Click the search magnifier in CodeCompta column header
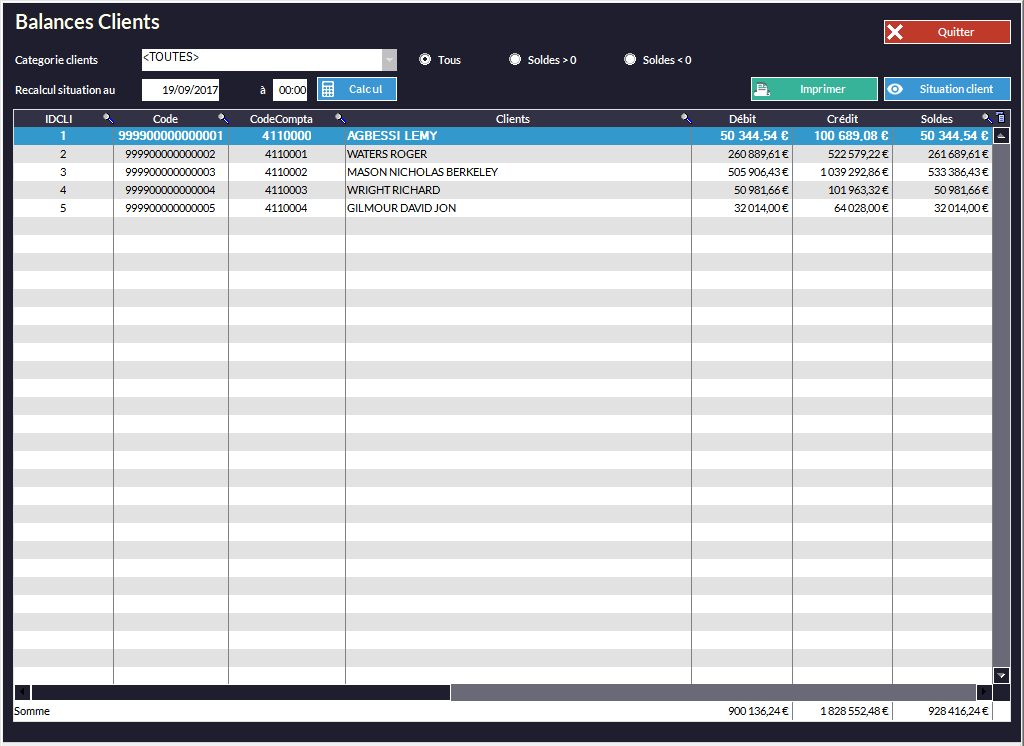This screenshot has height=746, width=1024. pyautogui.click(x=339, y=119)
